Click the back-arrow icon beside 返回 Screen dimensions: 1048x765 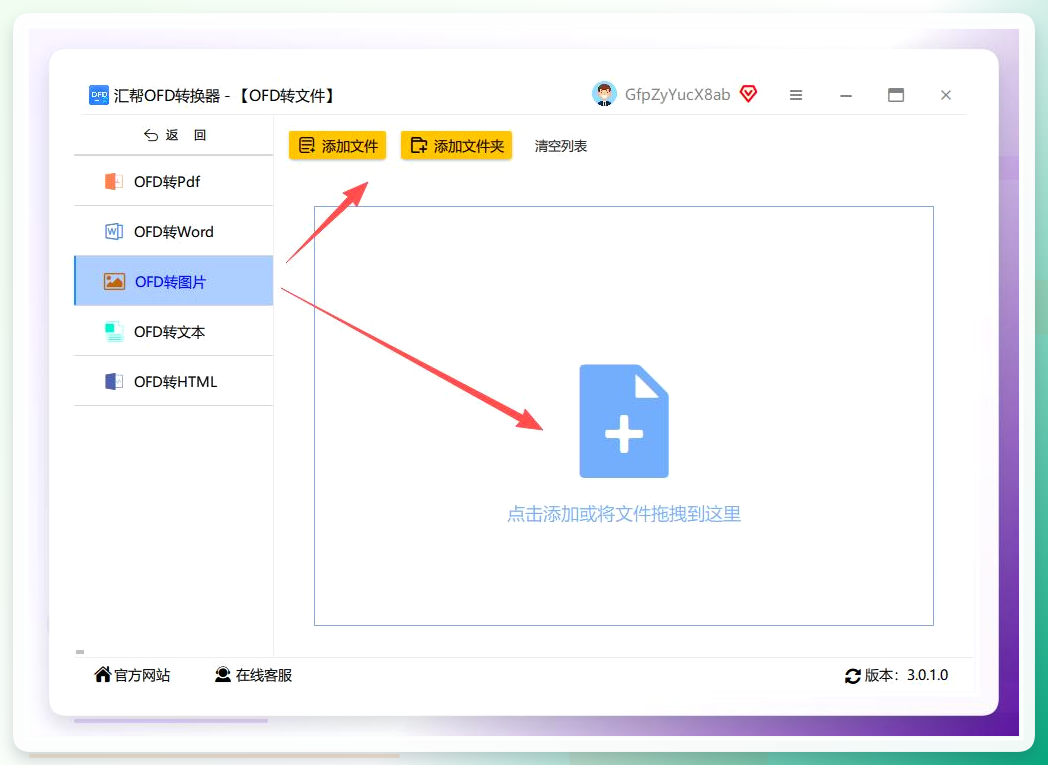point(150,135)
